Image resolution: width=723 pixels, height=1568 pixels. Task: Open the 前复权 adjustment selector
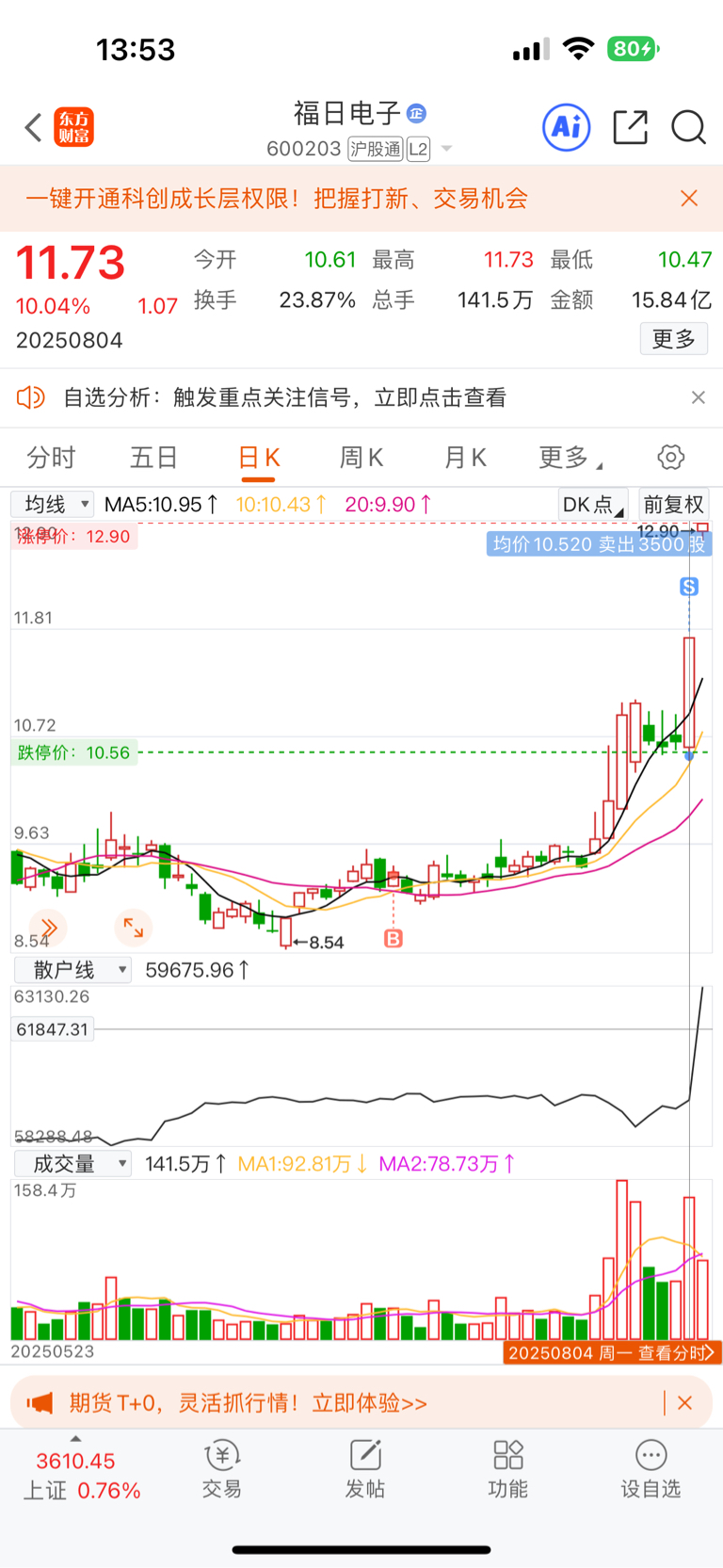pos(673,505)
